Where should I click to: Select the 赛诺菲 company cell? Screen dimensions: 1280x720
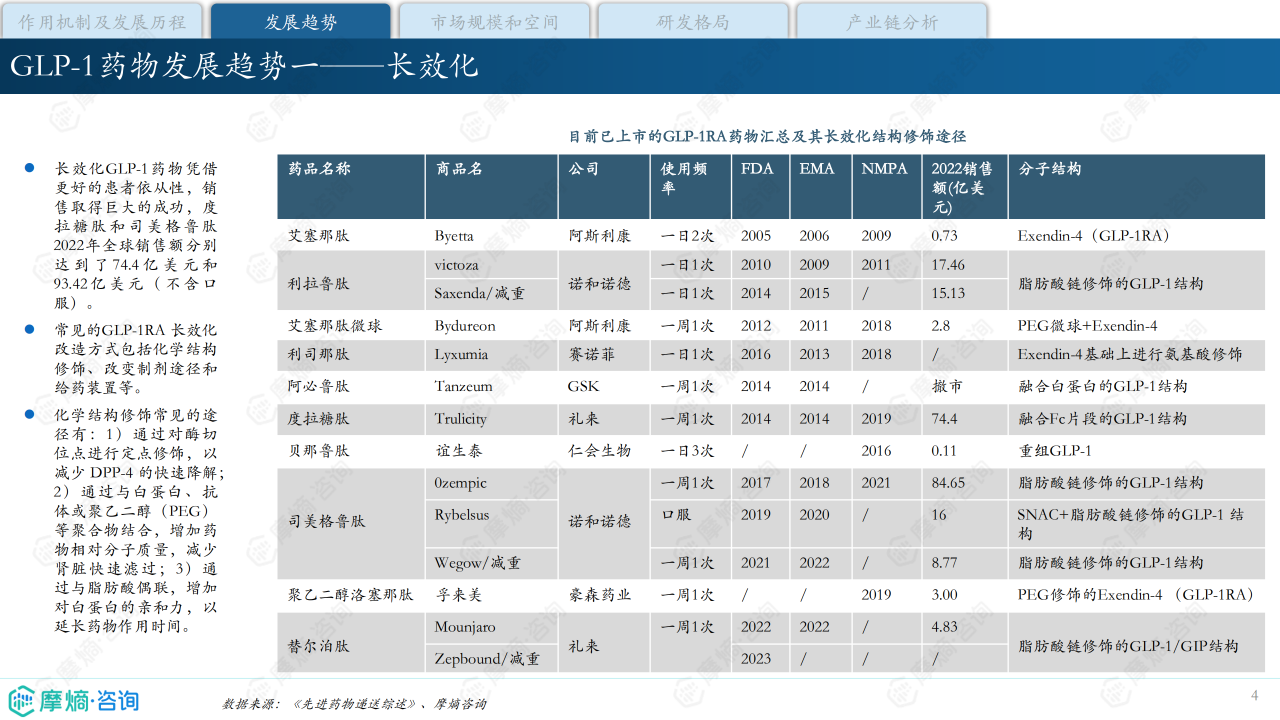(604, 355)
